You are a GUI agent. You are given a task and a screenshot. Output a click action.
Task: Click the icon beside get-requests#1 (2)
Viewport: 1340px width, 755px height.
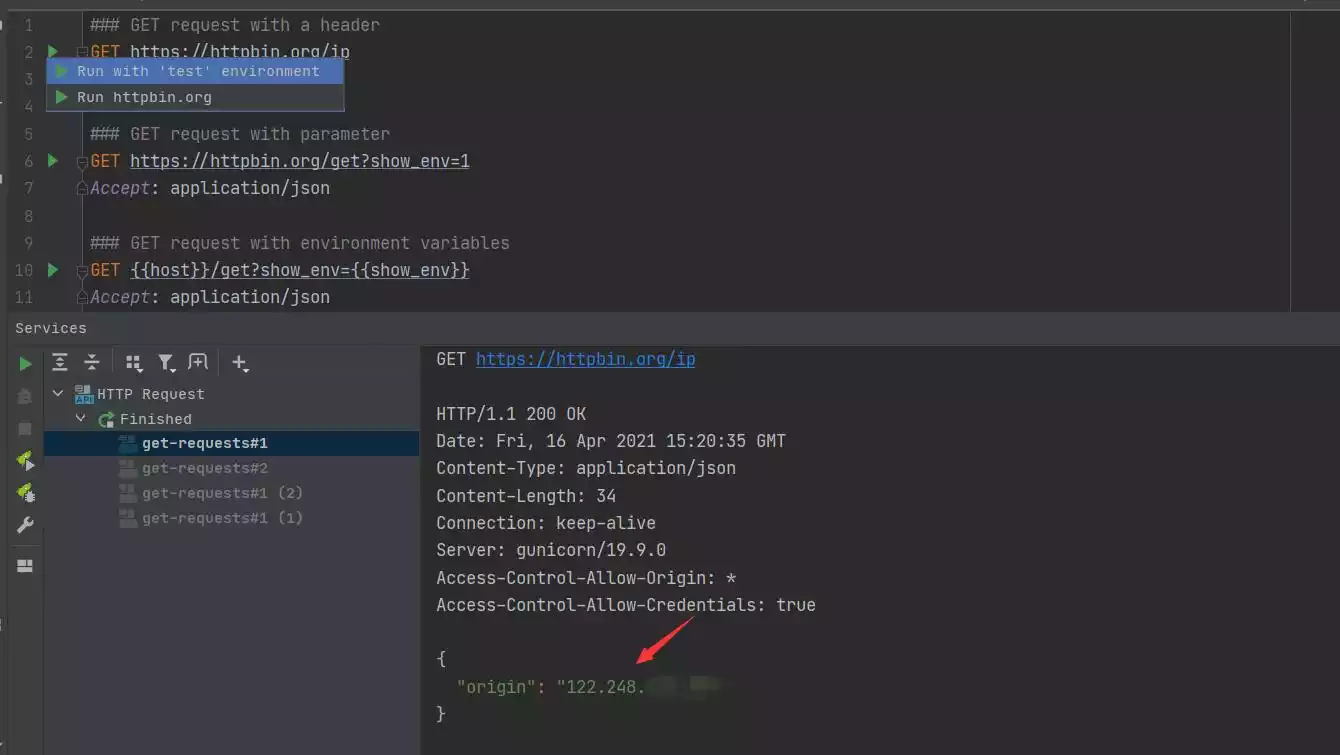[x=127, y=493]
